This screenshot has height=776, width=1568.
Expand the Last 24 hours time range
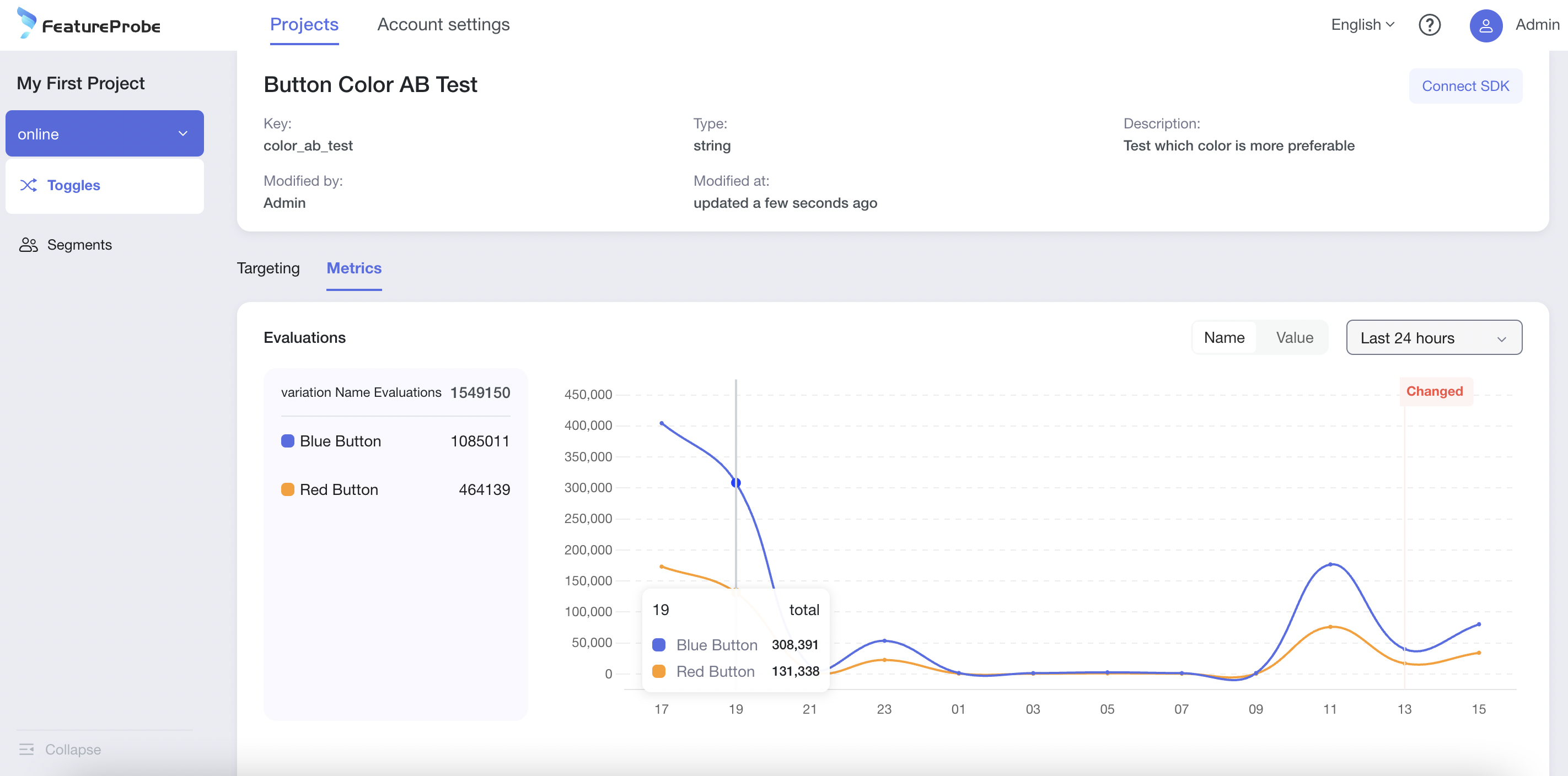click(1433, 337)
